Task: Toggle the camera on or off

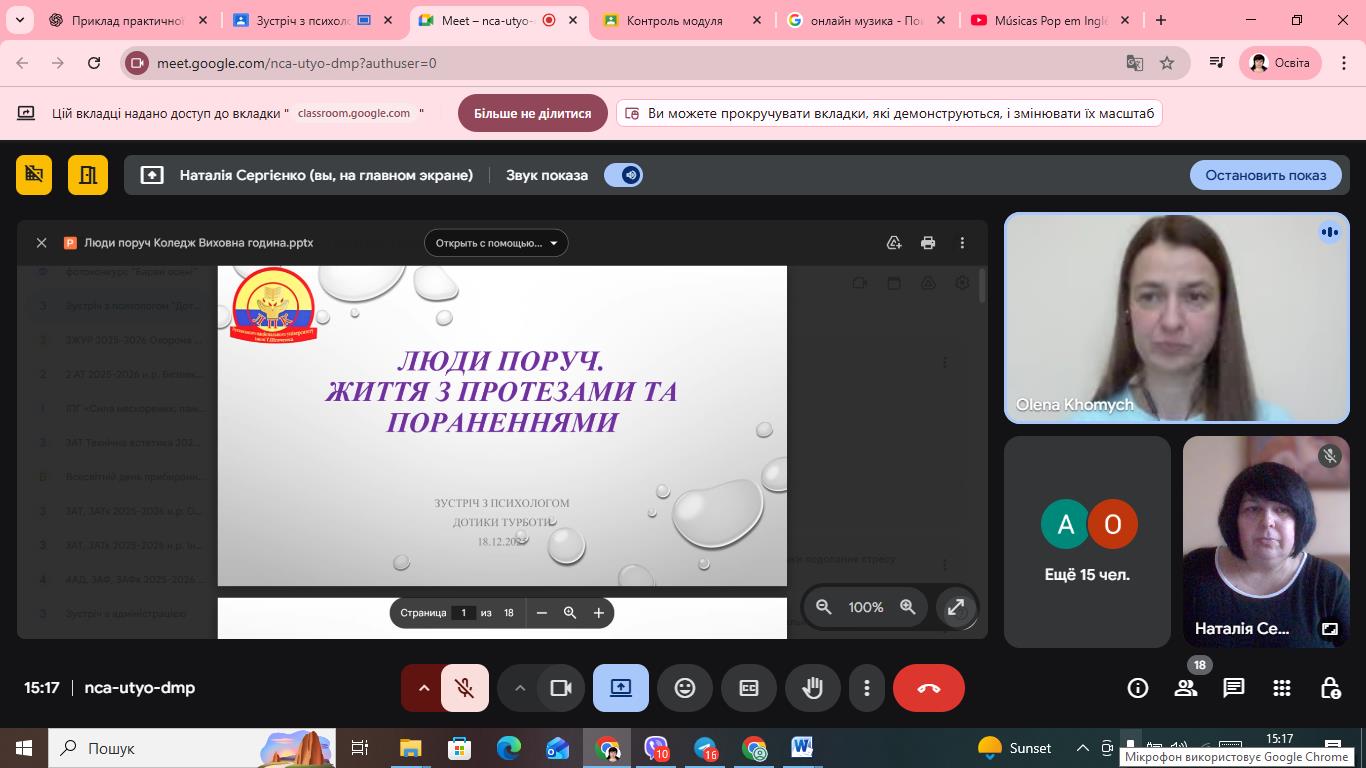Action: (560, 688)
